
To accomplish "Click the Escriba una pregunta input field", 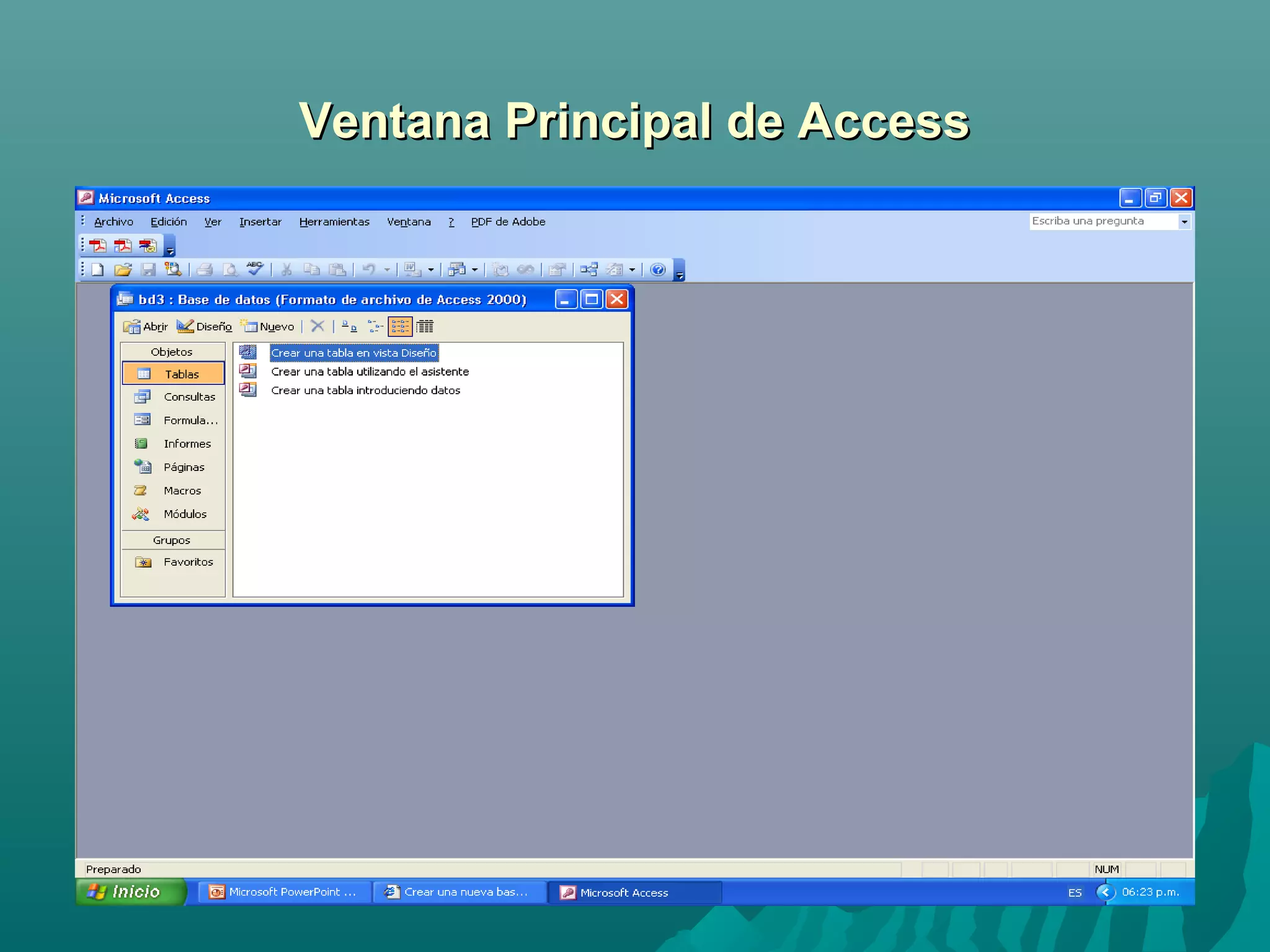I will click(1104, 221).
